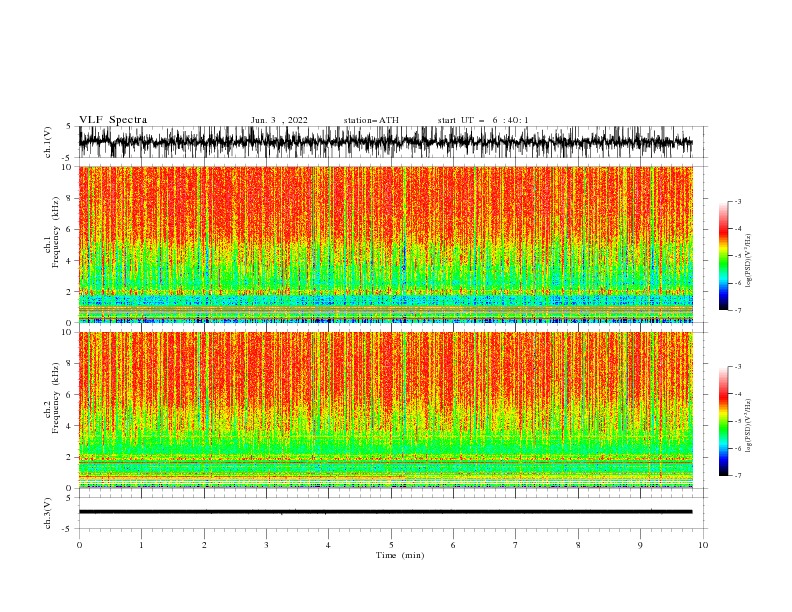
Task: Click time axis tick label "8"
Action: point(578,545)
